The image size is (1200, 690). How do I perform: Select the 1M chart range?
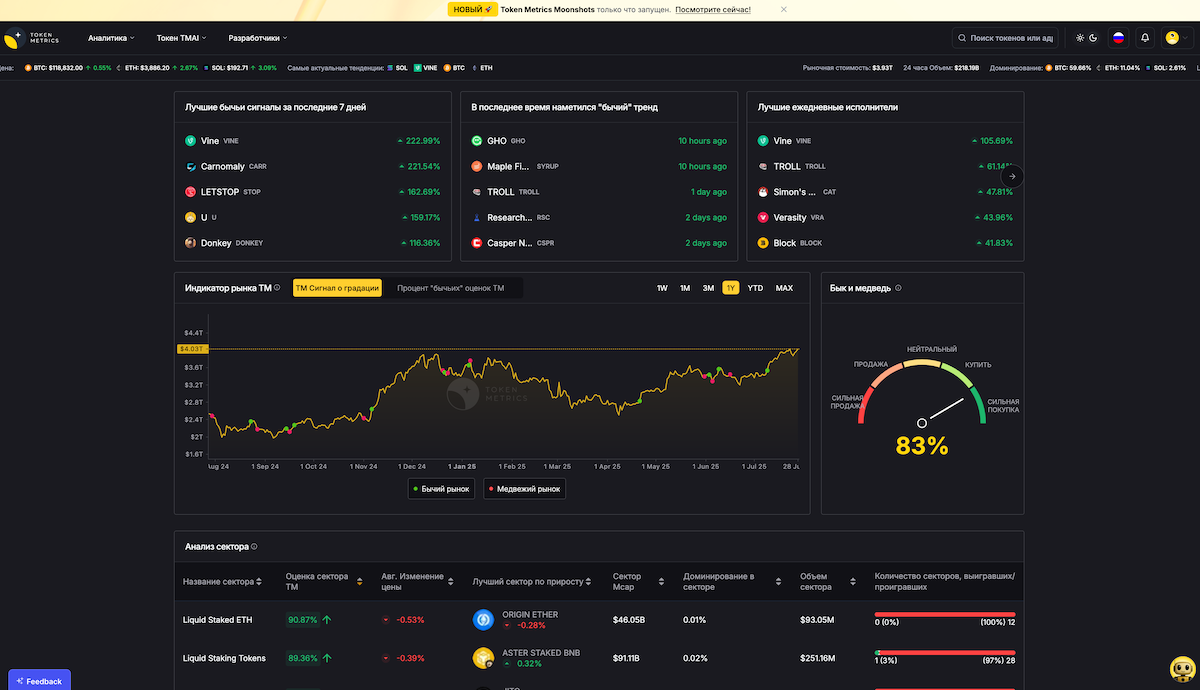pyautogui.click(x=685, y=288)
